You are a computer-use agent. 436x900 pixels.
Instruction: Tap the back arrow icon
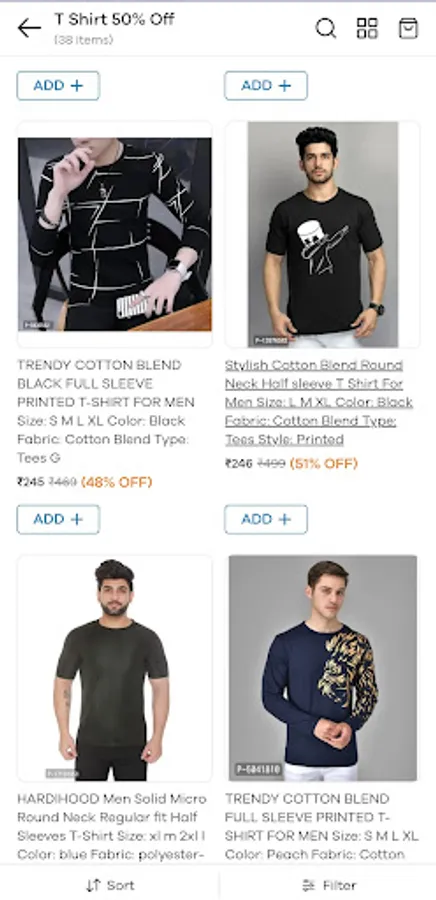pos(29,28)
